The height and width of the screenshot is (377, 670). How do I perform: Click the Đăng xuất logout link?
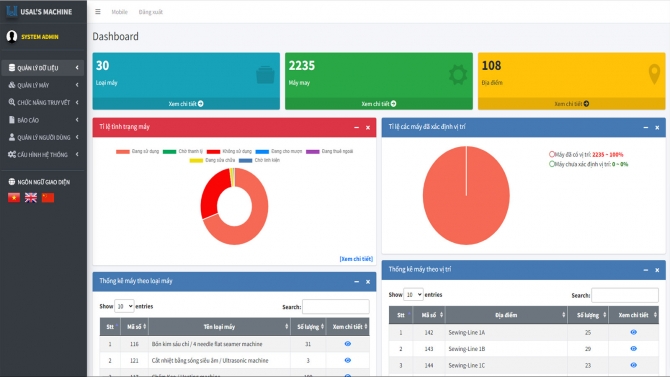[150, 12]
